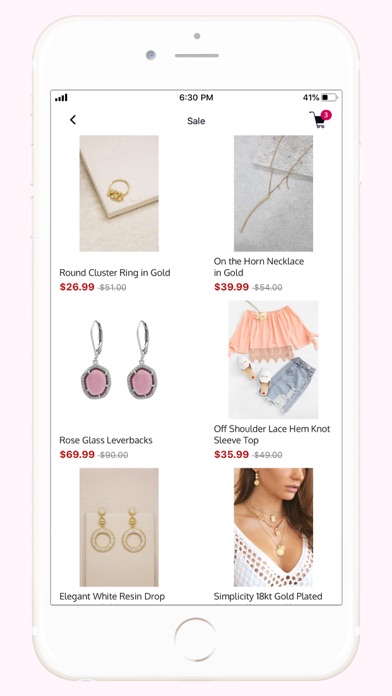
Task: Open the layered gold necklace model photo
Action: (x=273, y=527)
